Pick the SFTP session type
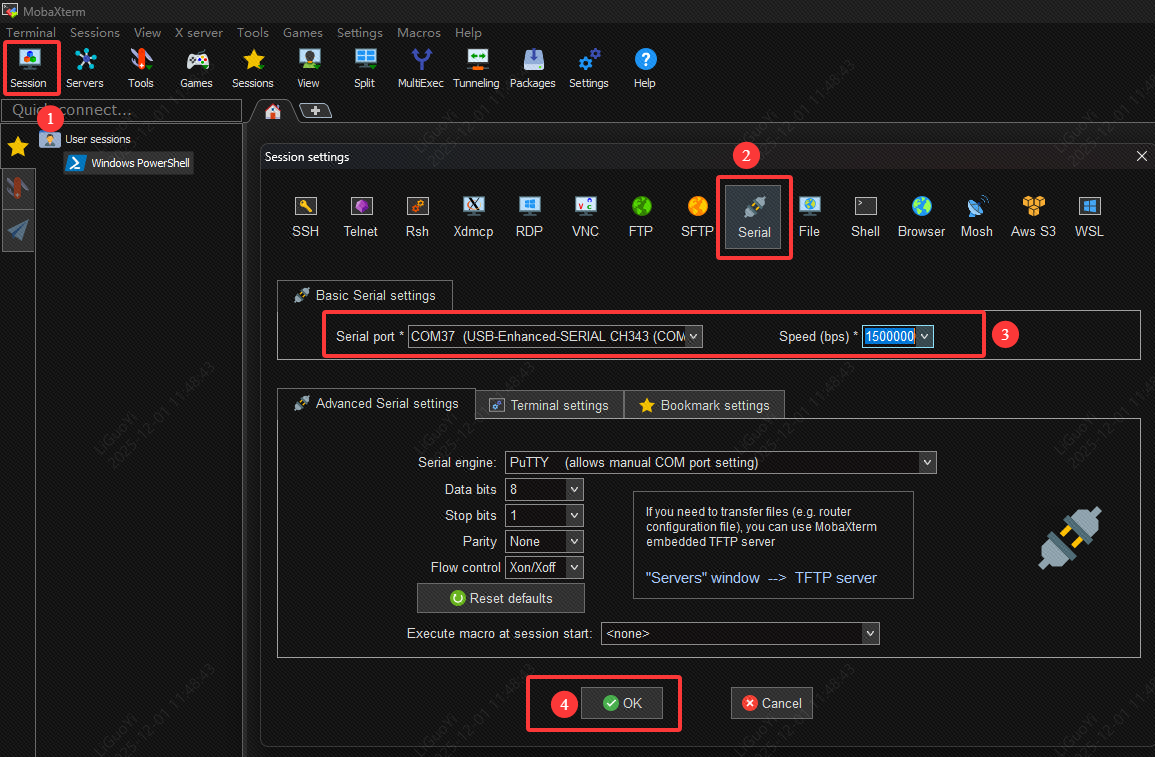The image size is (1155, 757). click(697, 217)
